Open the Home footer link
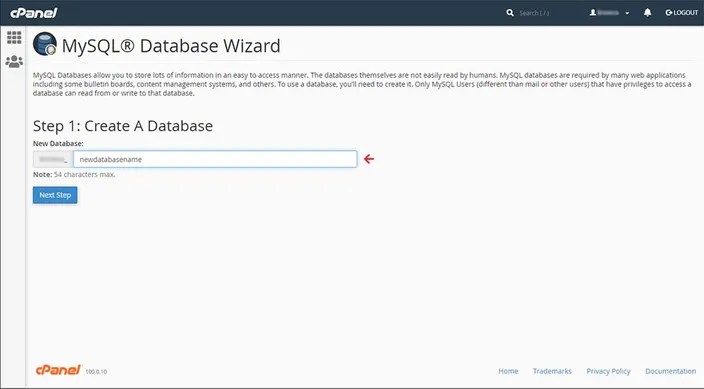This screenshot has height=389, width=704. 508,371
